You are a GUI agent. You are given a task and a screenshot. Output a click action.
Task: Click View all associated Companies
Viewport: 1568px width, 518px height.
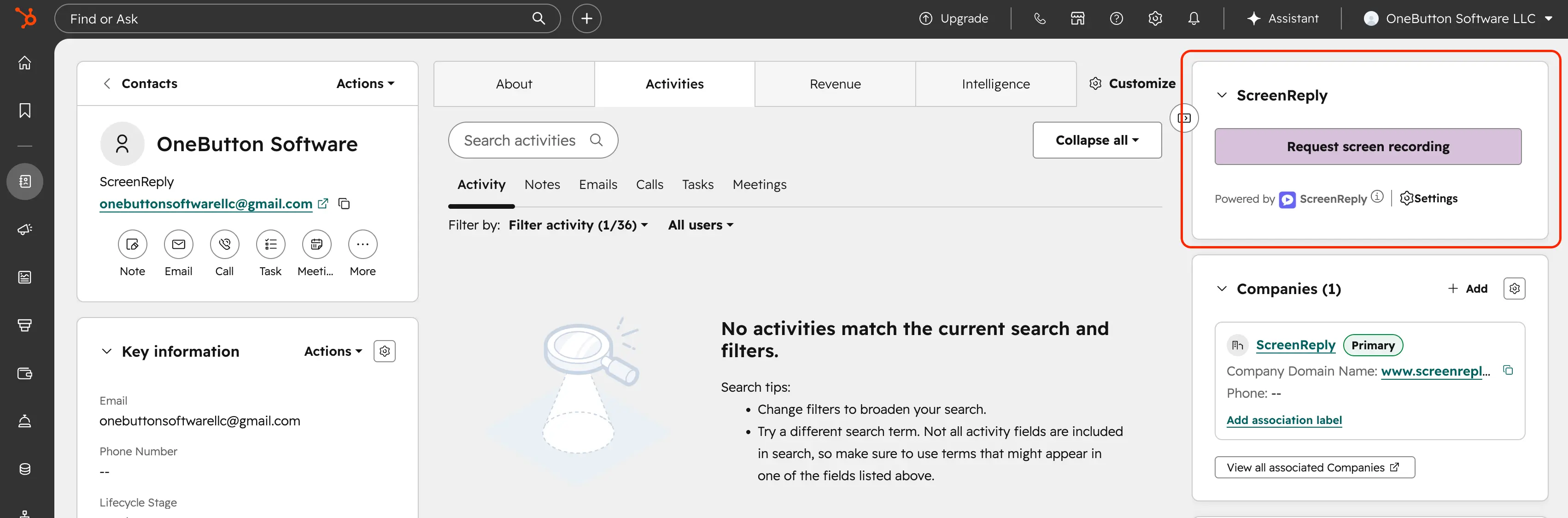1314,467
